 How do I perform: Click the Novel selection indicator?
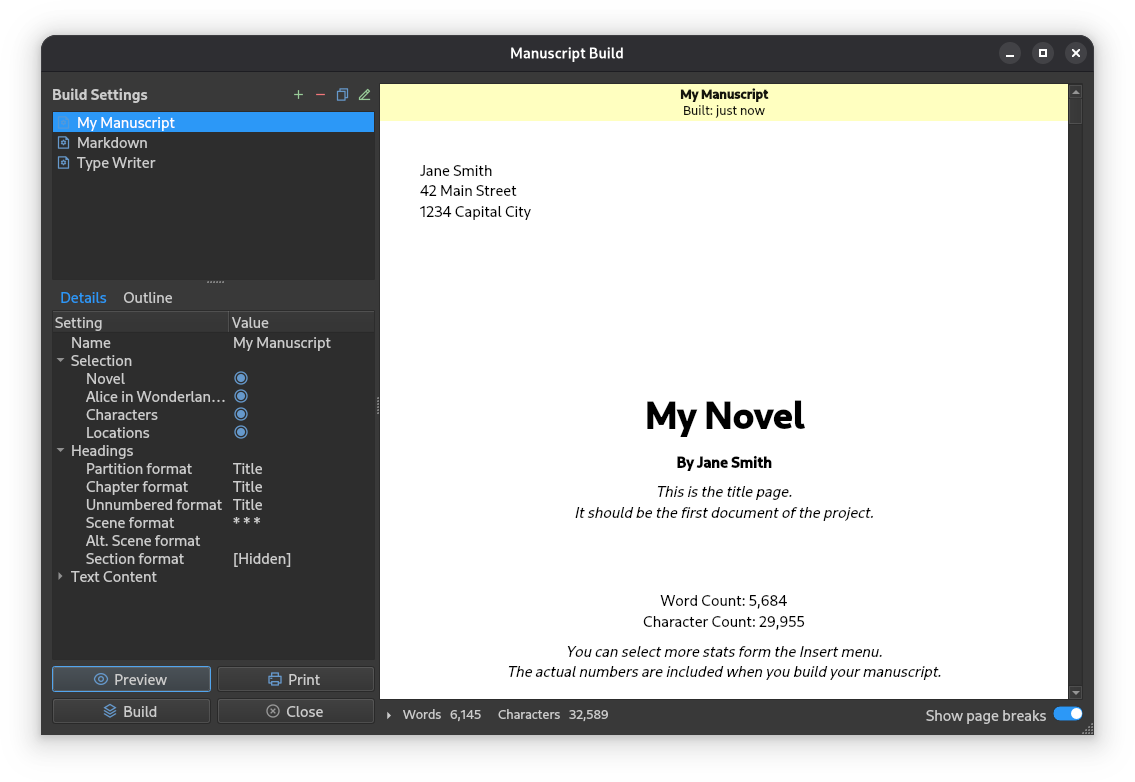[241, 378]
